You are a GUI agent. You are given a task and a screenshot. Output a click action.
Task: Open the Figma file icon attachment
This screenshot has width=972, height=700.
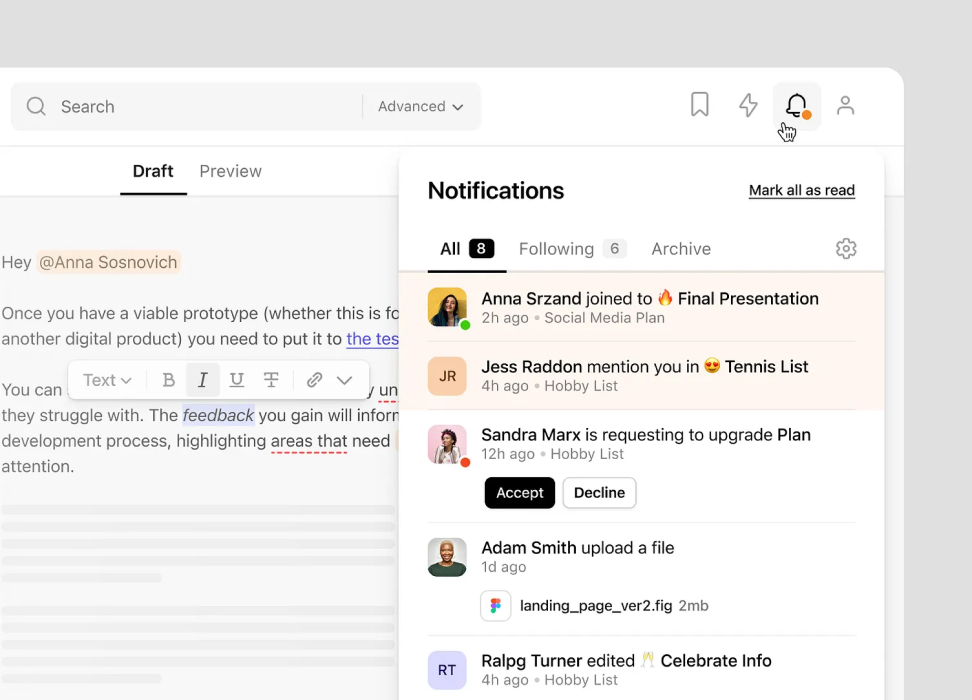point(495,606)
